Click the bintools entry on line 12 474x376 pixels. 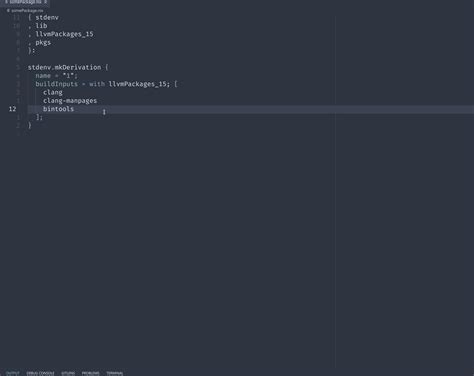tap(58, 109)
